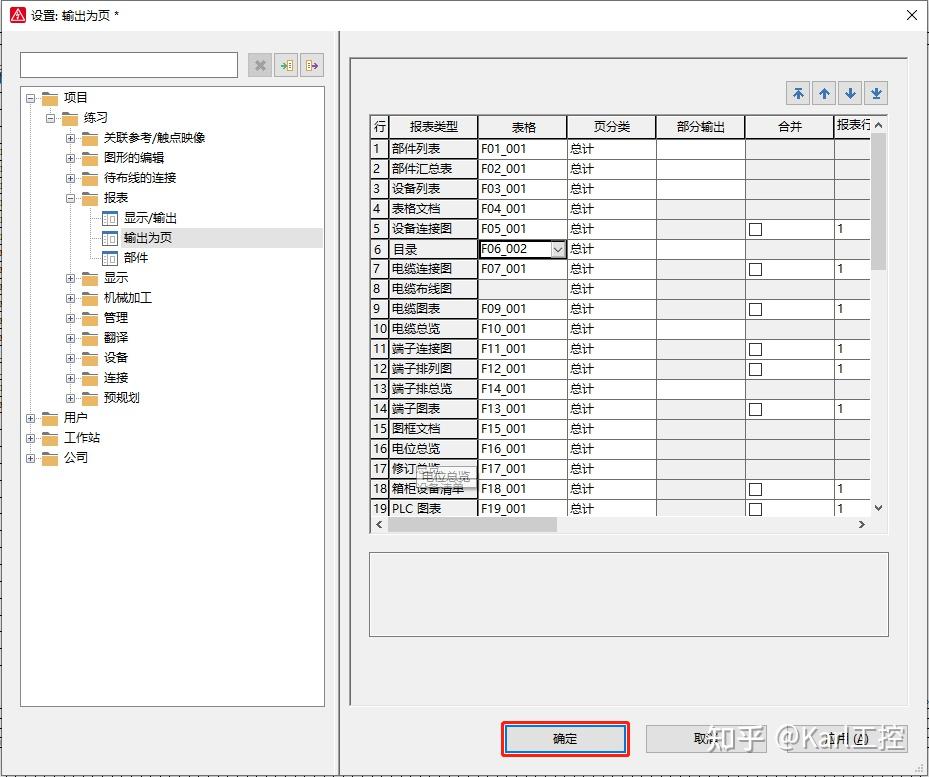Click the EPLAN app icon in title bar
This screenshot has height=777, width=929.
(x=18, y=15)
